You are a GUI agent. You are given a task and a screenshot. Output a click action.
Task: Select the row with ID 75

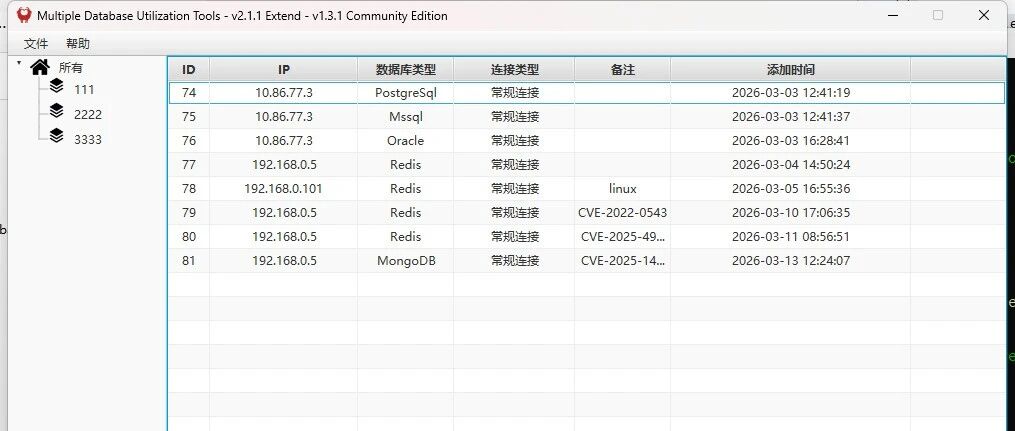coord(586,116)
